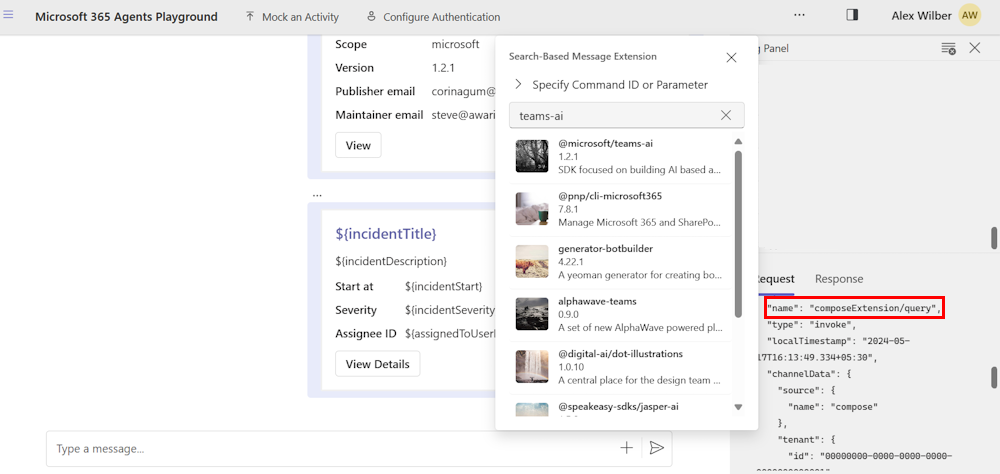The image size is (1000, 474).
Task: Click the Scope value microsoft
Action: point(455,44)
